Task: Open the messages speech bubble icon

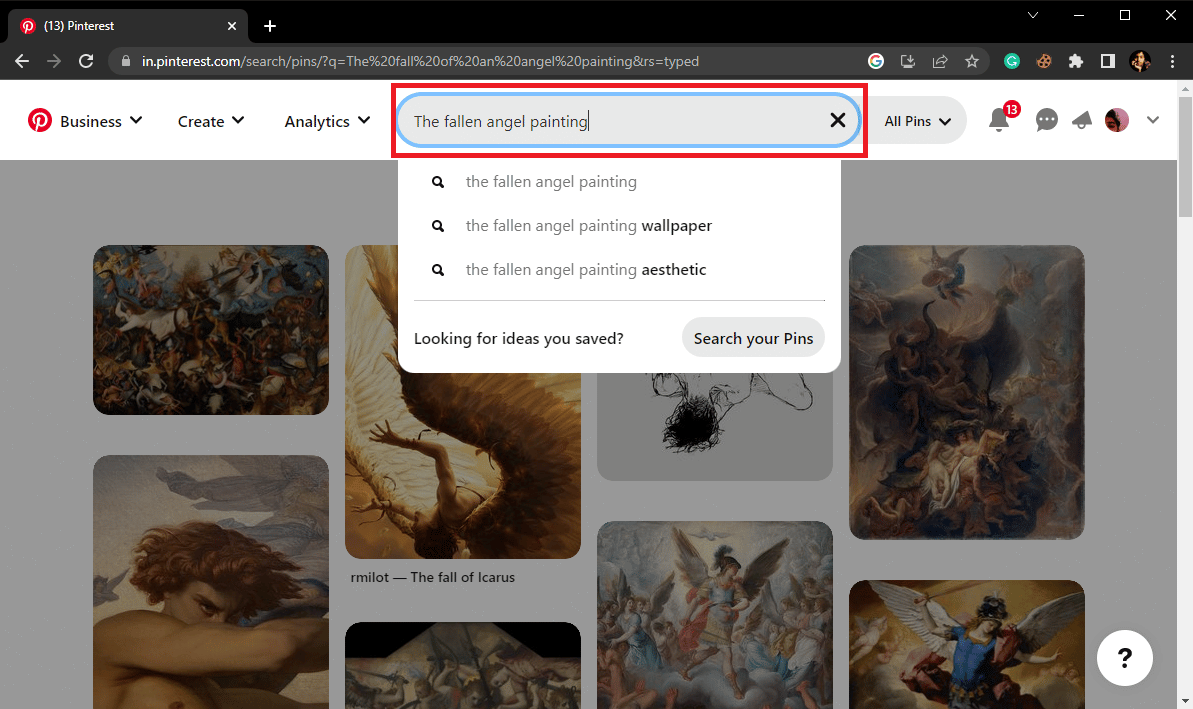Action: click(1046, 120)
